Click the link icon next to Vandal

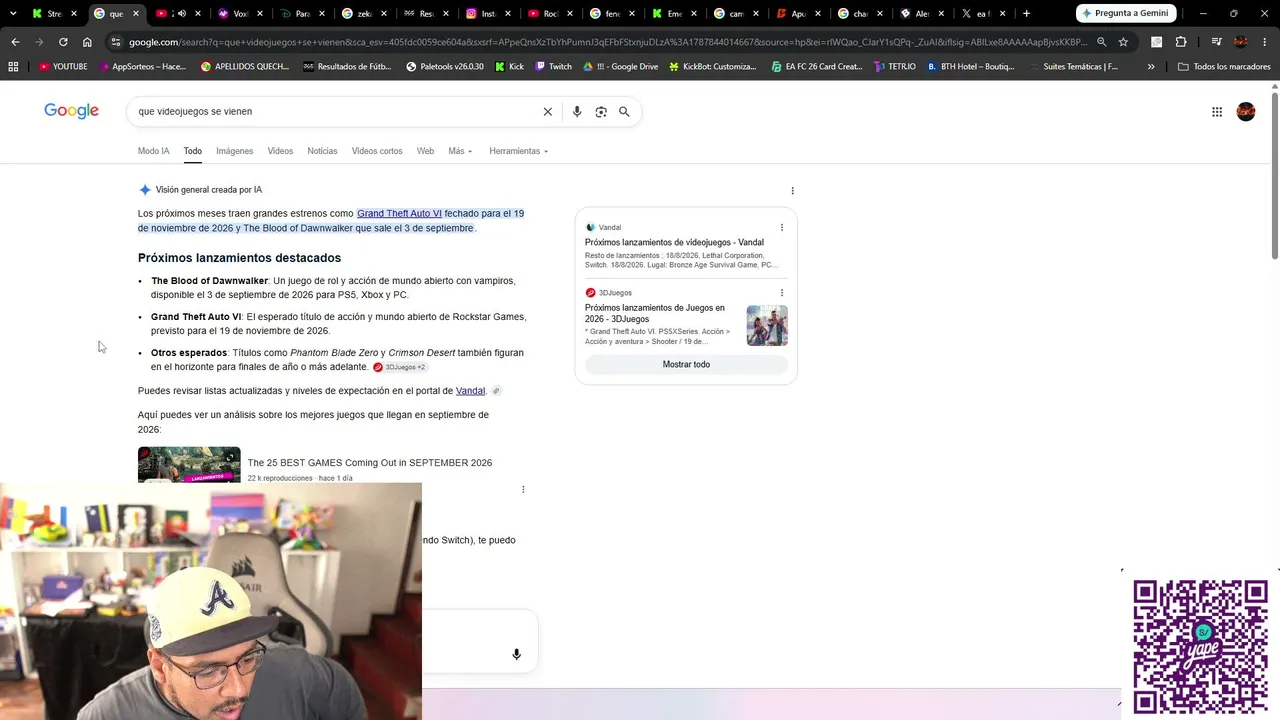[x=496, y=391]
